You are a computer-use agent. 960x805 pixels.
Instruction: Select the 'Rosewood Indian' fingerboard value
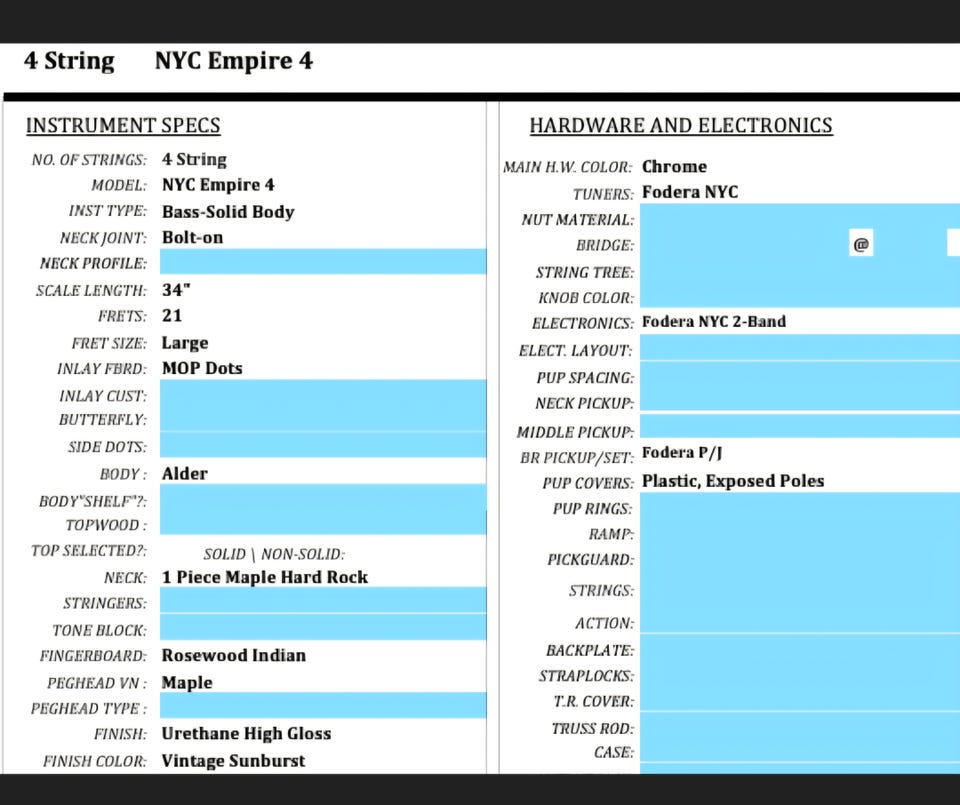pyautogui.click(x=234, y=656)
